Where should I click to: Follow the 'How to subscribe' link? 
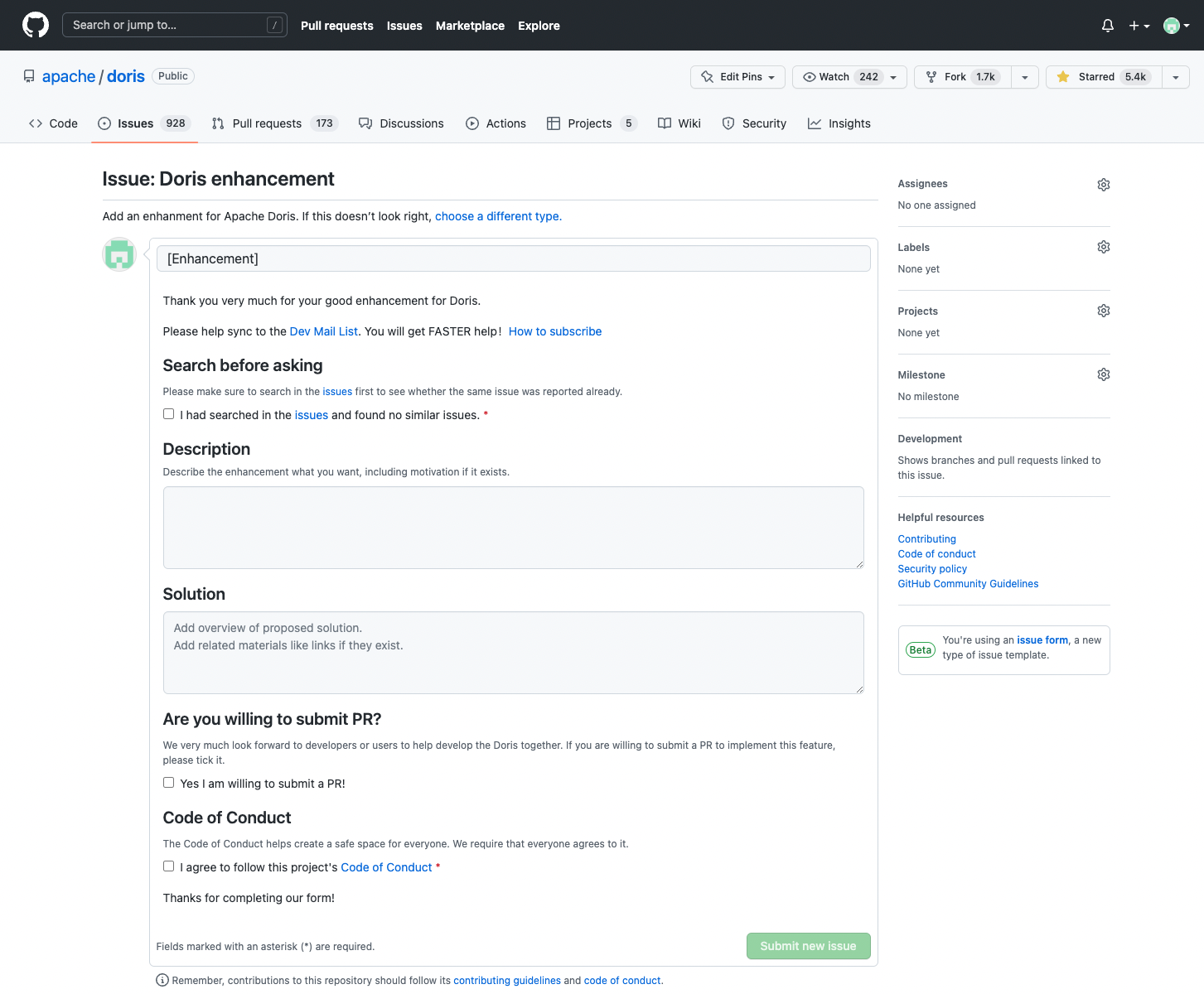[555, 331]
